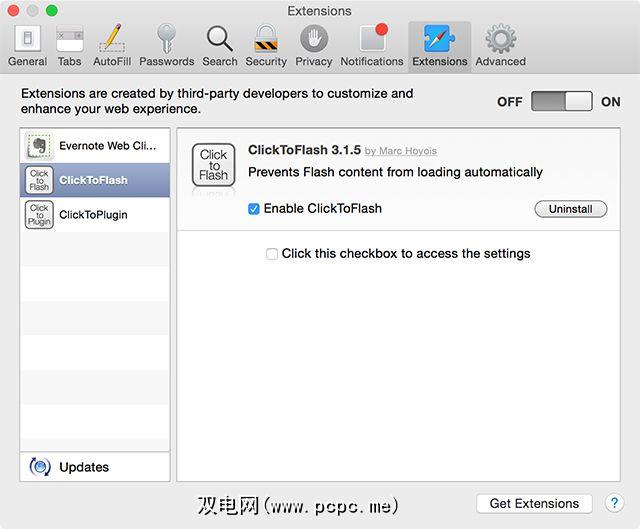Open the developer link Marc Hoyois
The height and width of the screenshot is (529, 640).
click(410, 151)
